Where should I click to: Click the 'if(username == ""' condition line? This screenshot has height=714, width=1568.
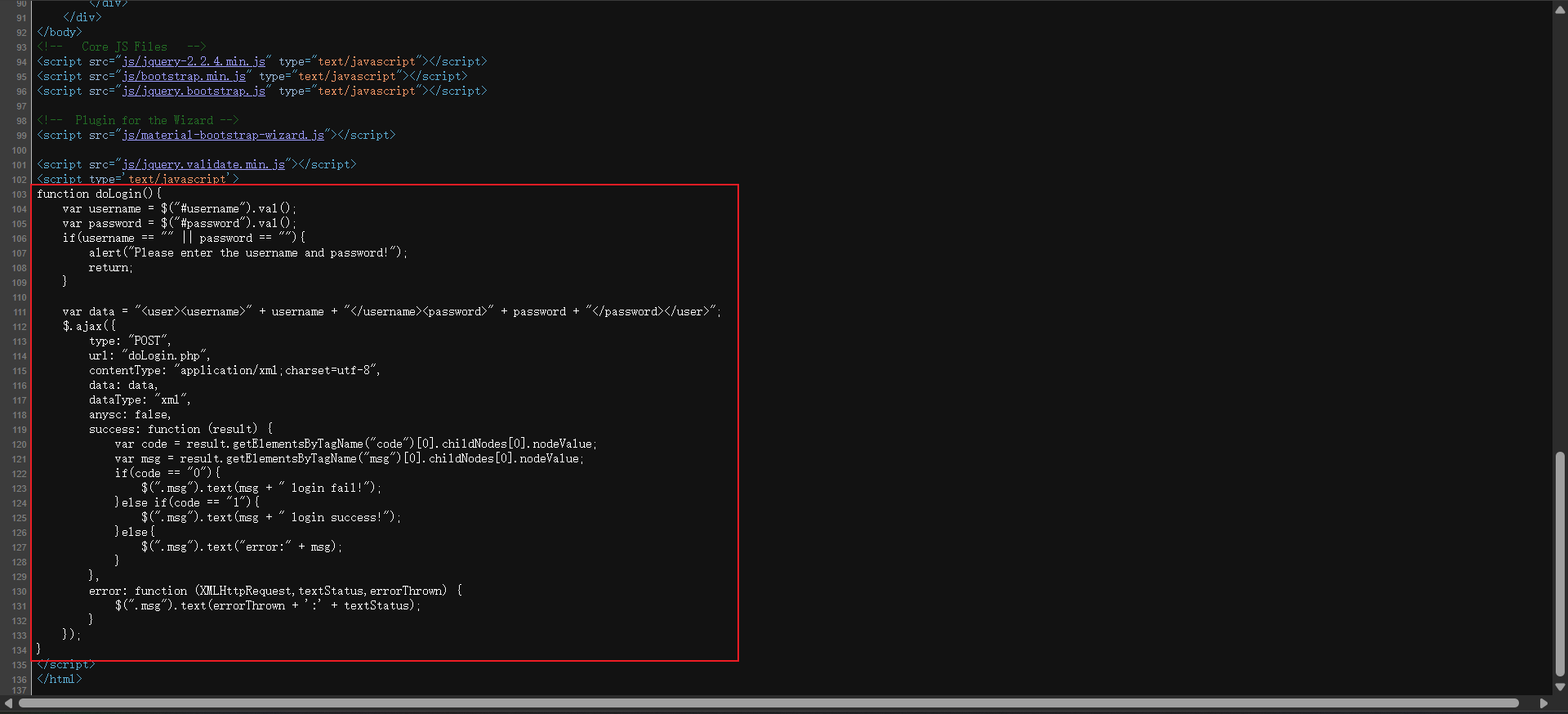[x=184, y=238]
